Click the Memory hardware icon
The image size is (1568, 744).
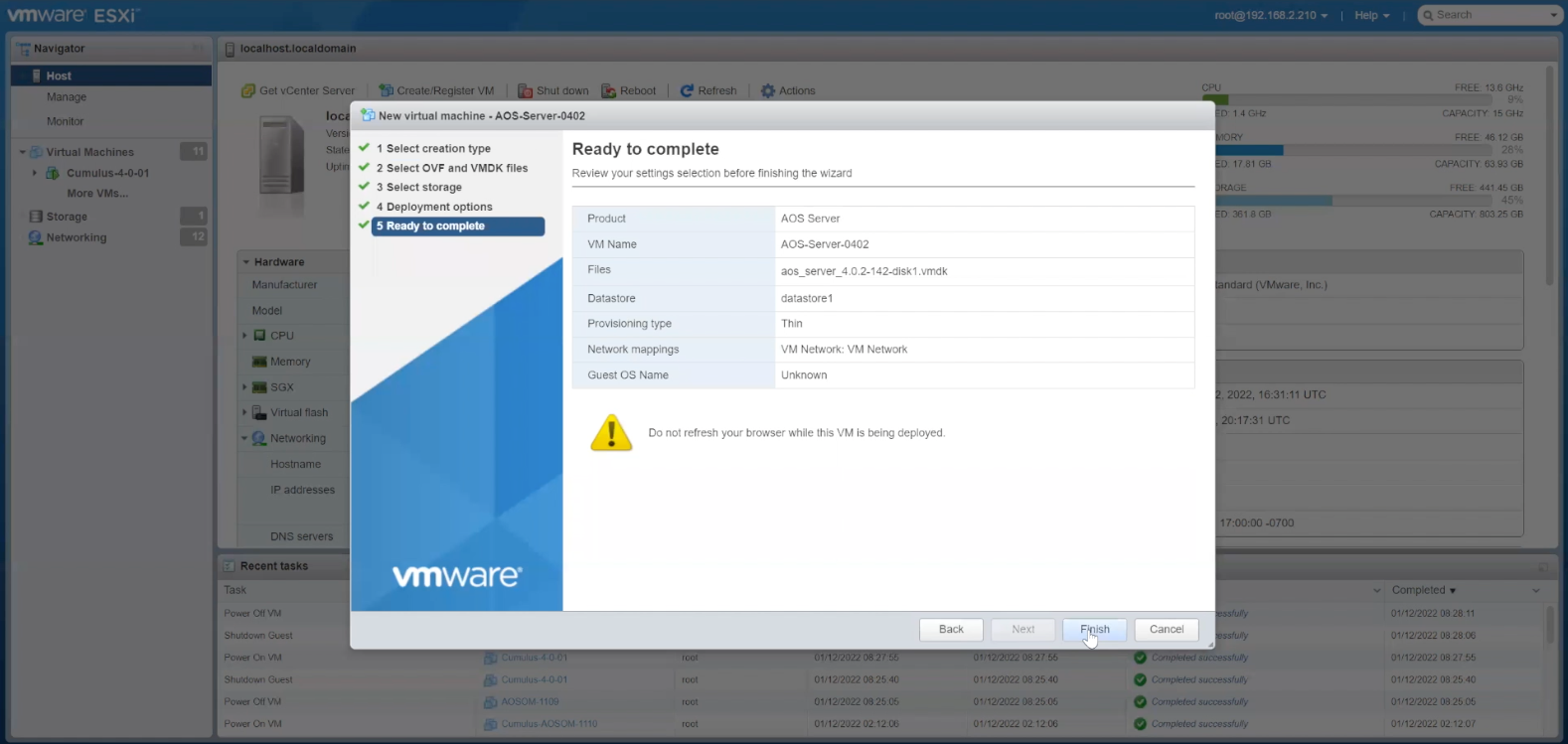coord(259,362)
